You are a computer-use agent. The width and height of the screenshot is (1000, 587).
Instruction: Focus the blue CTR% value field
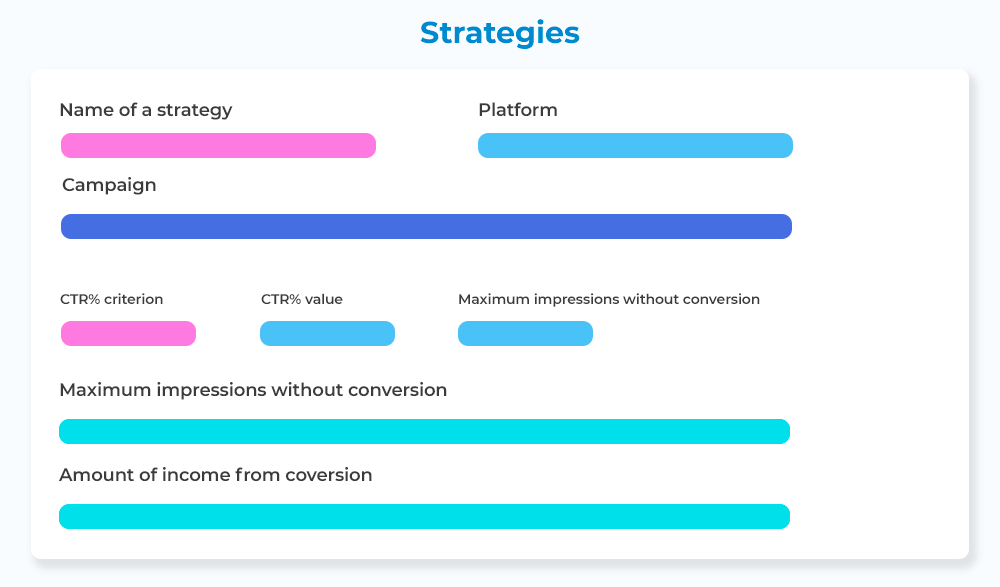coord(327,334)
